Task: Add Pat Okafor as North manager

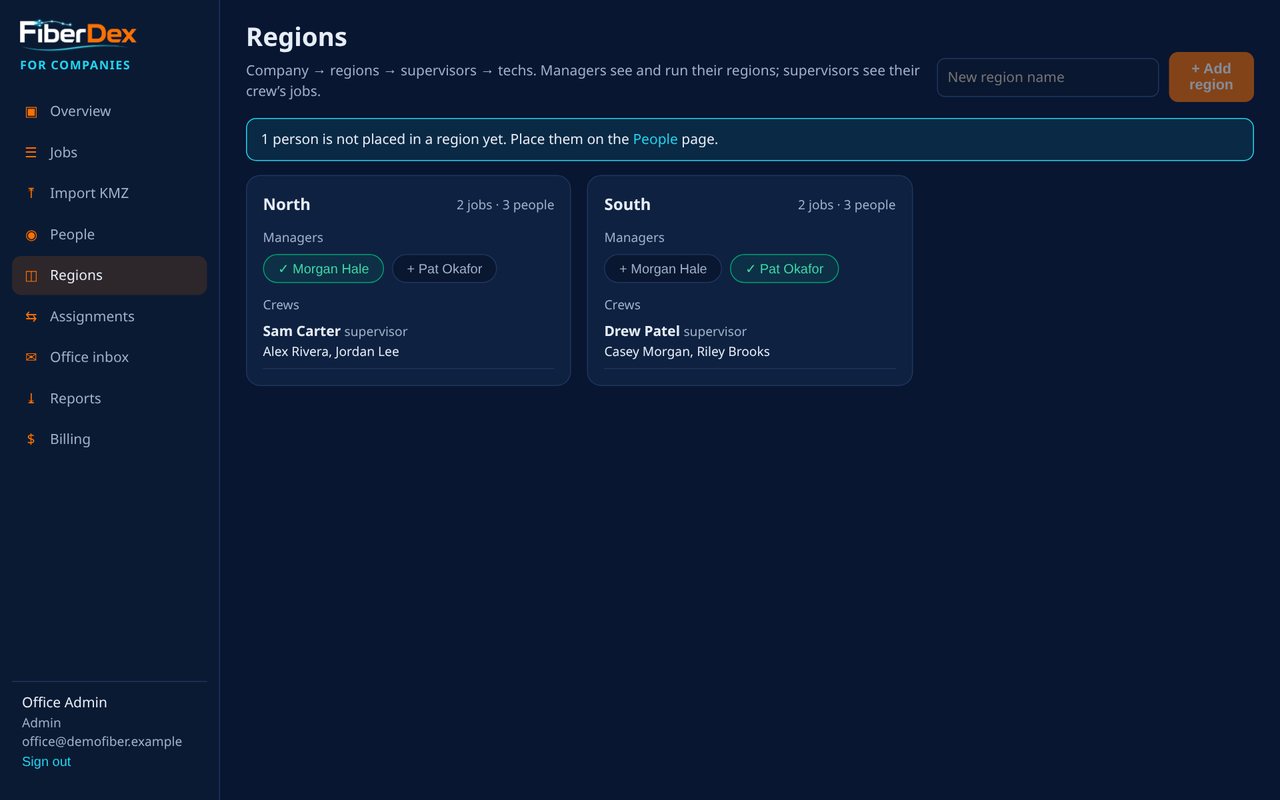Action: pyautogui.click(x=444, y=269)
